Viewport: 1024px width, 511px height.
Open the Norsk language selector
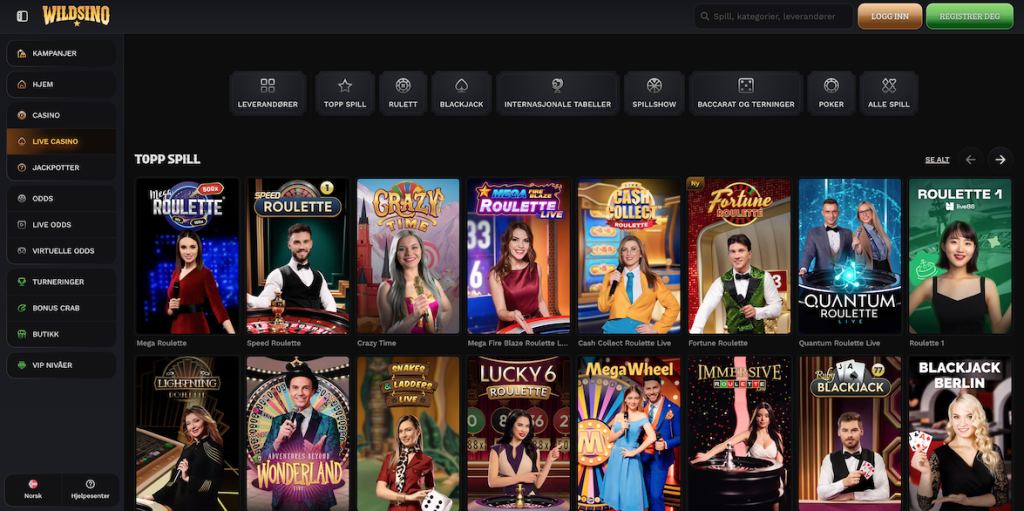(33, 489)
